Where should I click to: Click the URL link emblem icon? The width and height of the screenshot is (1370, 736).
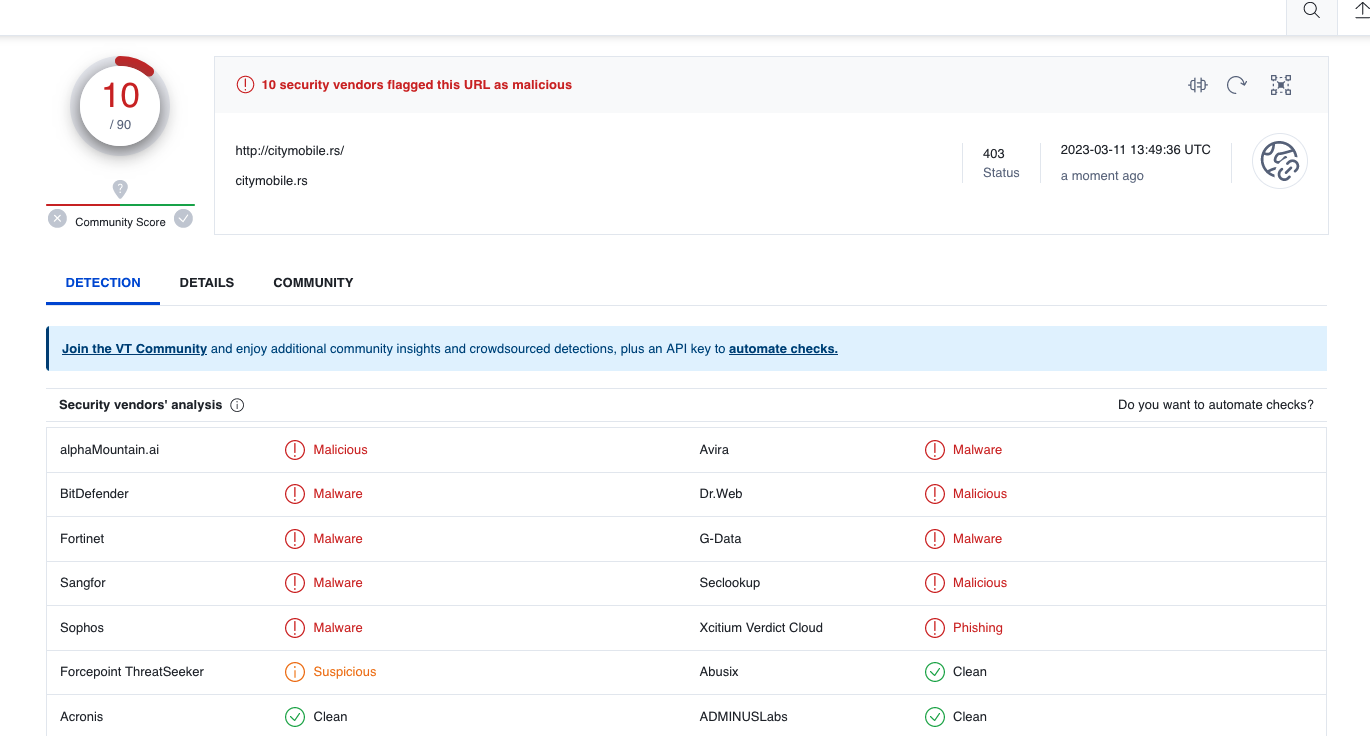tap(1280, 161)
